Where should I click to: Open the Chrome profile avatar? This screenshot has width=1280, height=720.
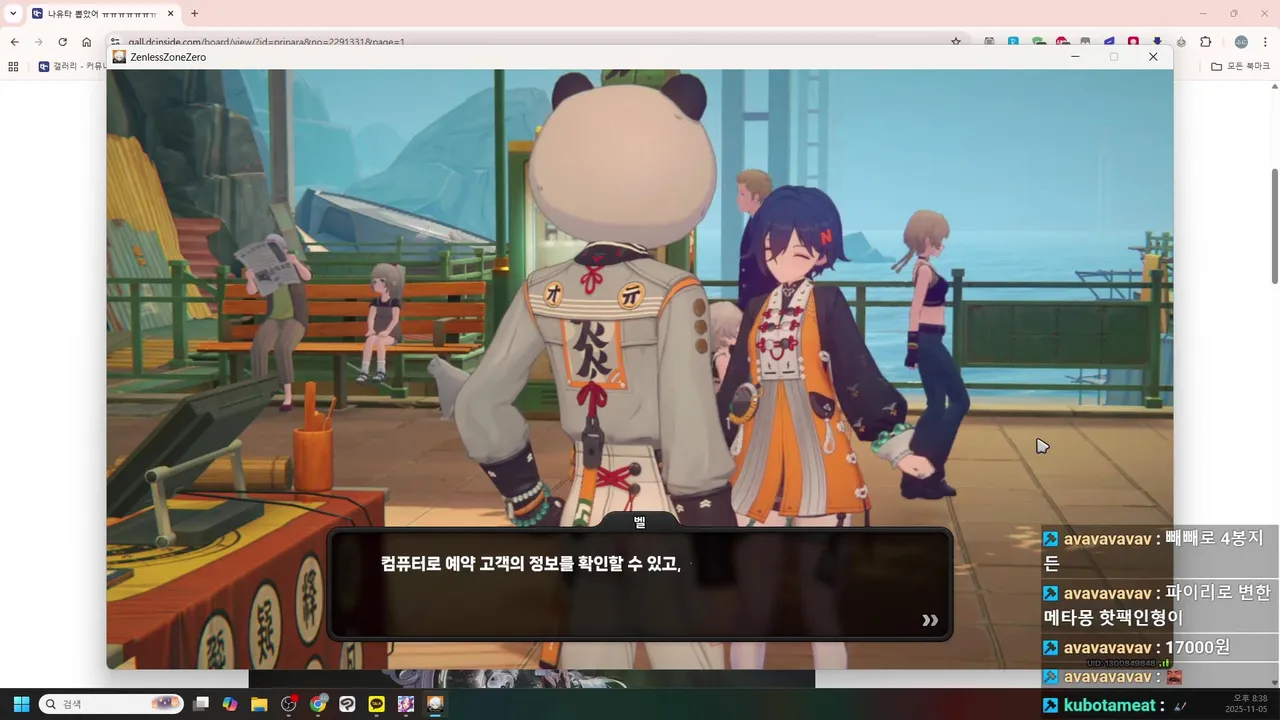(x=1241, y=42)
